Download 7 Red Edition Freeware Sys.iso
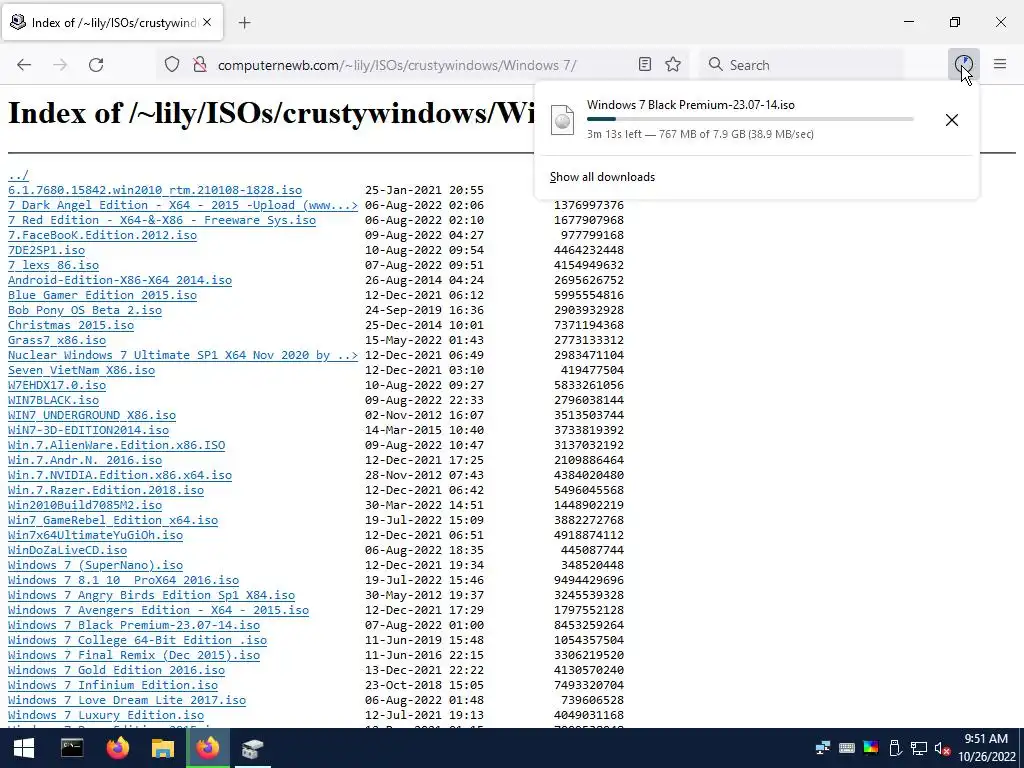This screenshot has width=1024, height=768. click(x=162, y=220)
